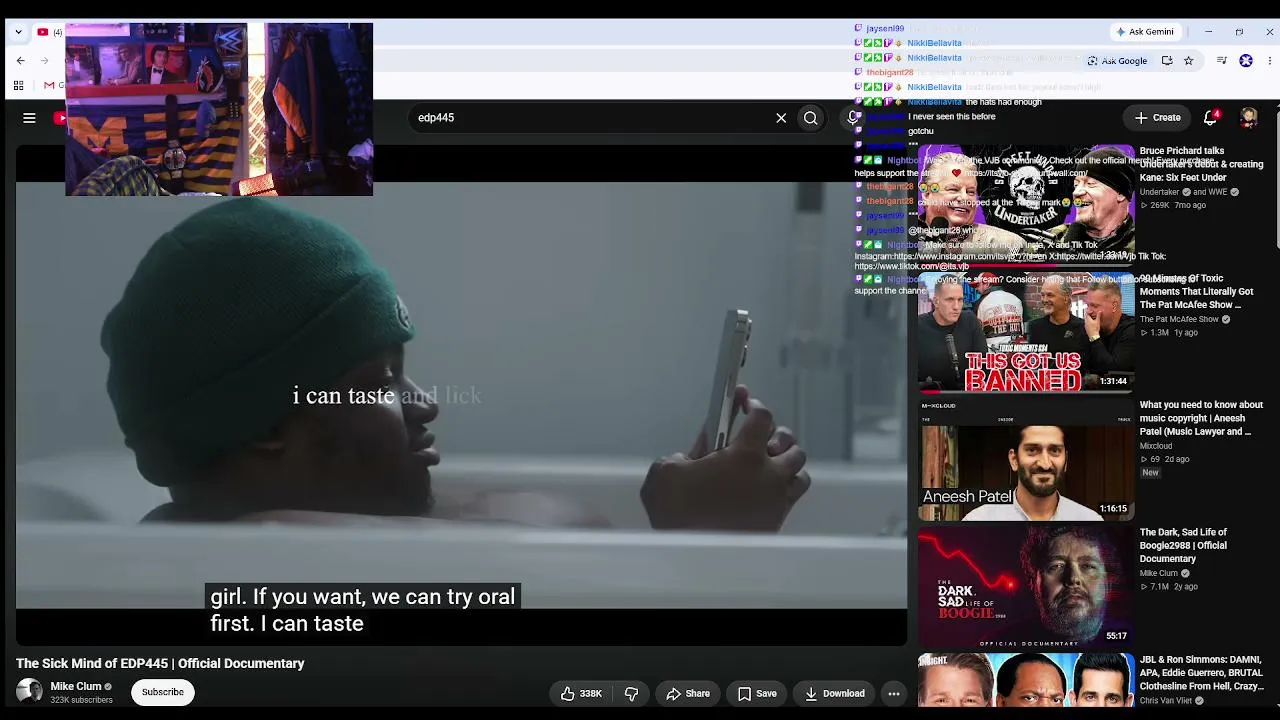Download the video
Screen dimensions: 1280x720
click(834, 693)
